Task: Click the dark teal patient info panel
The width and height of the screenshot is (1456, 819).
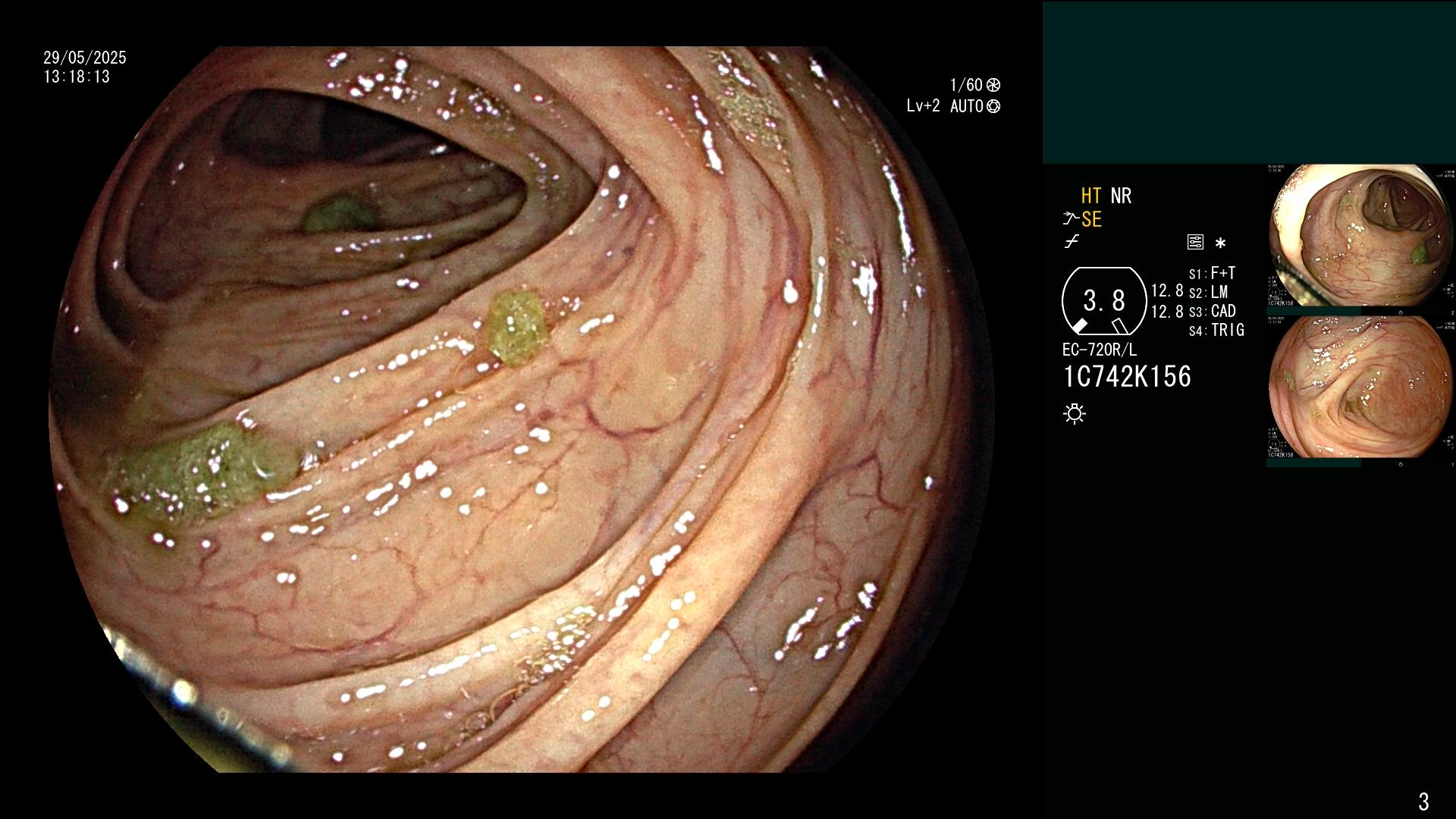Action: (x=1249, y=82)
